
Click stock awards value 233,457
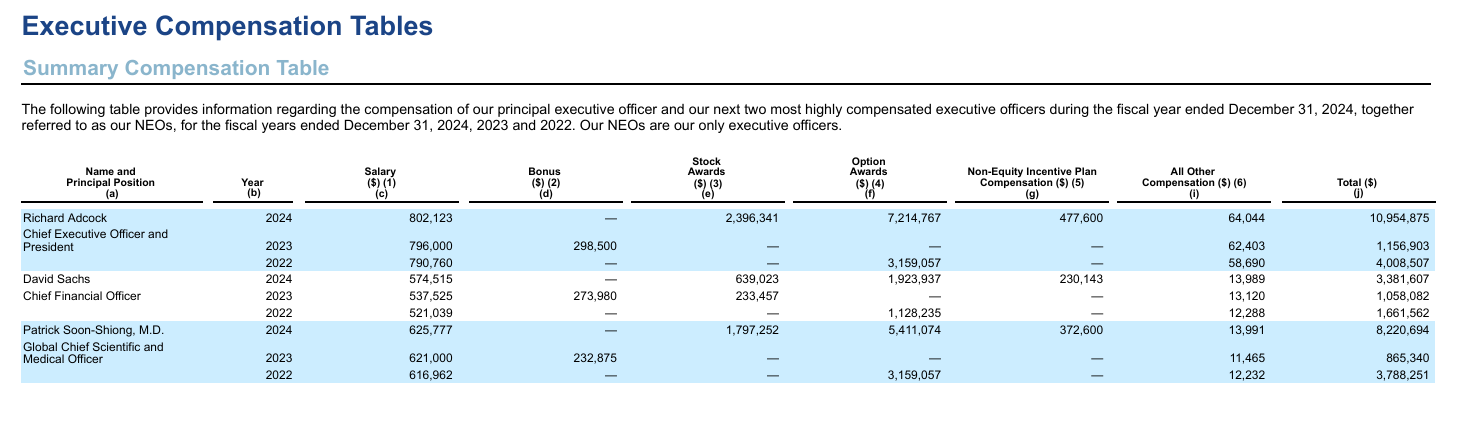click(x=758, y=296)
